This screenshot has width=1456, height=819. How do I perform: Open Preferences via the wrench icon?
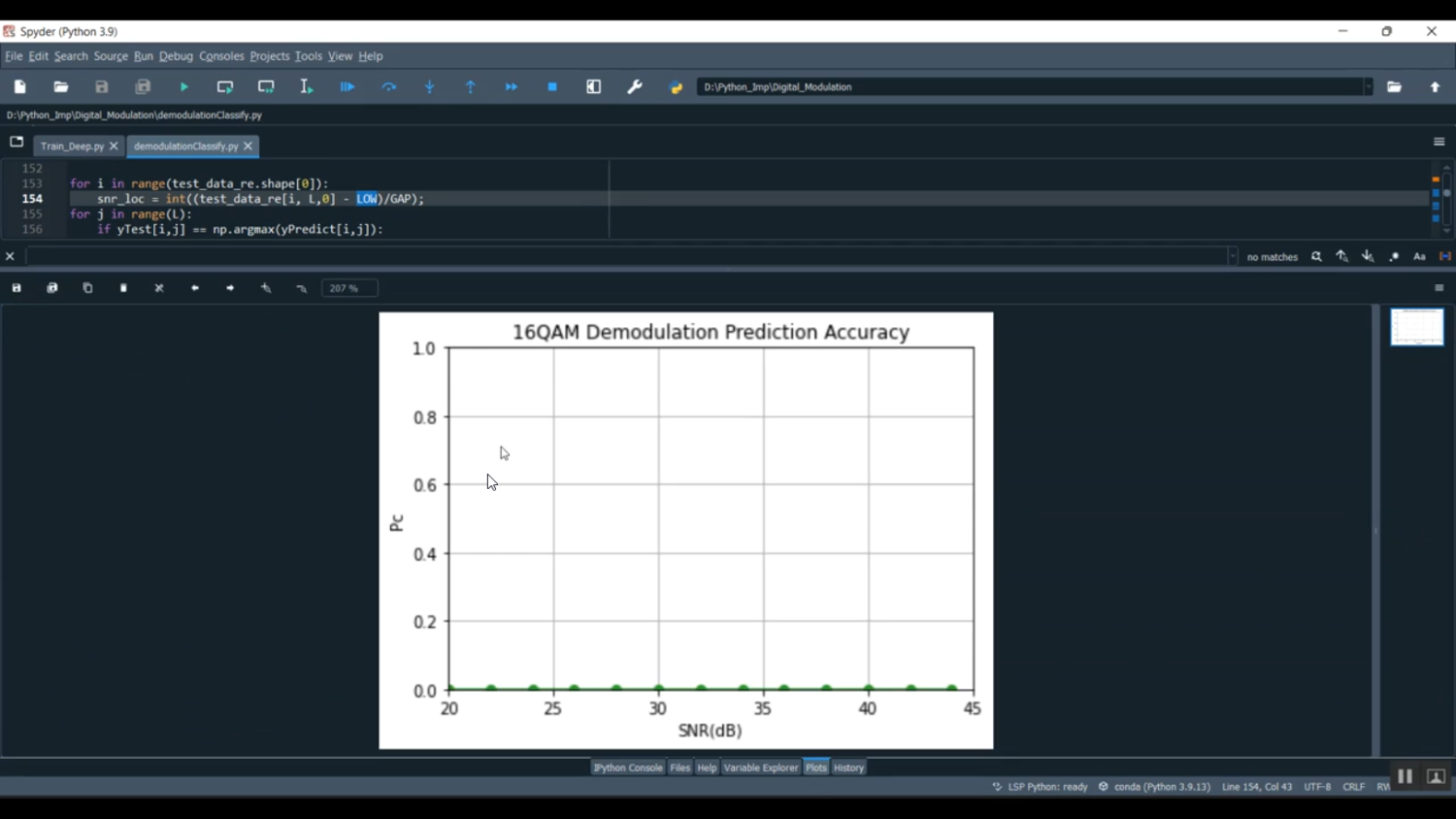pos(635,87)
